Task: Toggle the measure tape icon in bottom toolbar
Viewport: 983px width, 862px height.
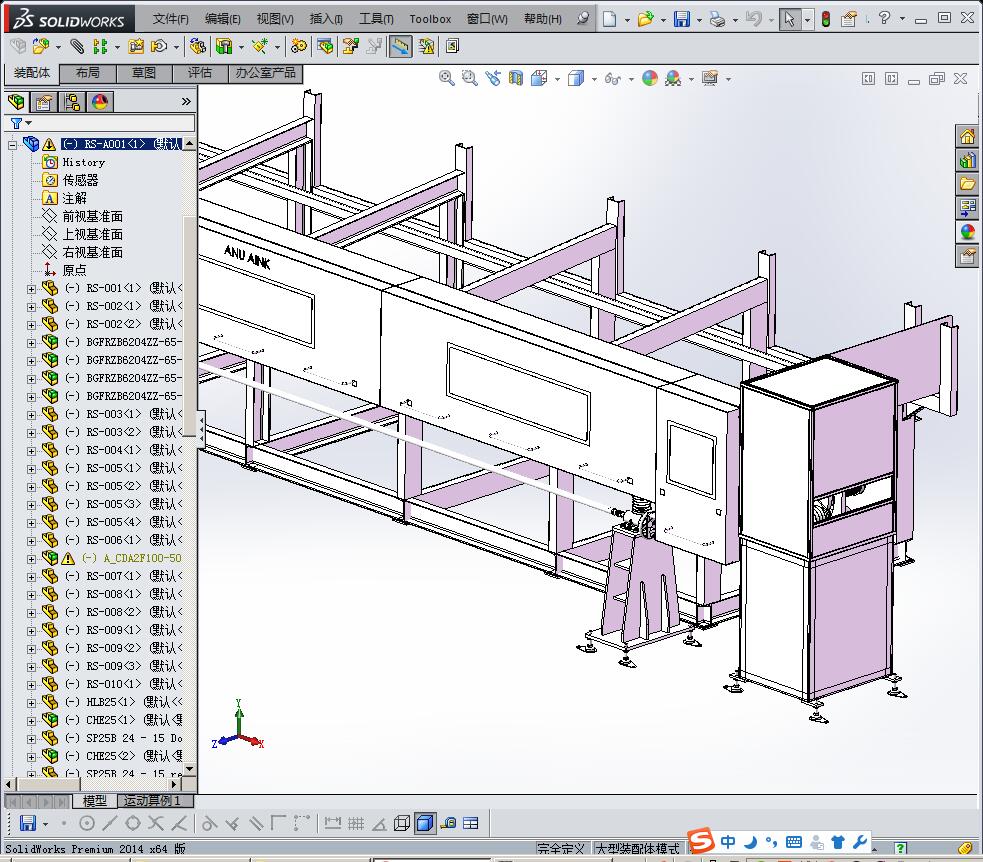Action: [448, 823]
